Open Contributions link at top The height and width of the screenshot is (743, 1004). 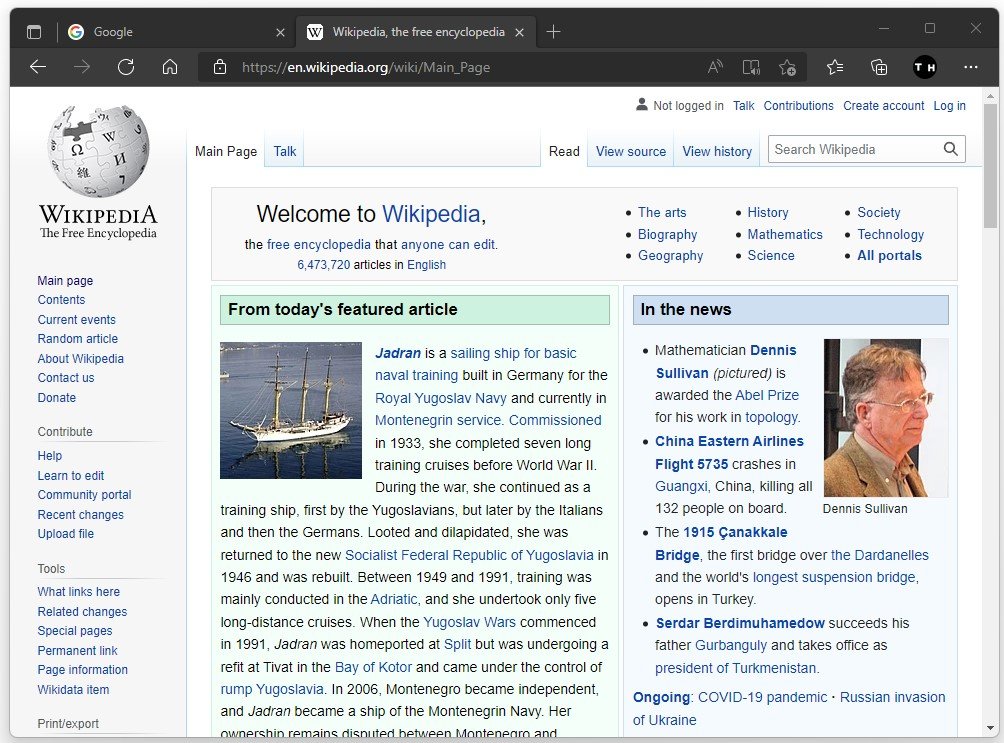click(798, 106)
